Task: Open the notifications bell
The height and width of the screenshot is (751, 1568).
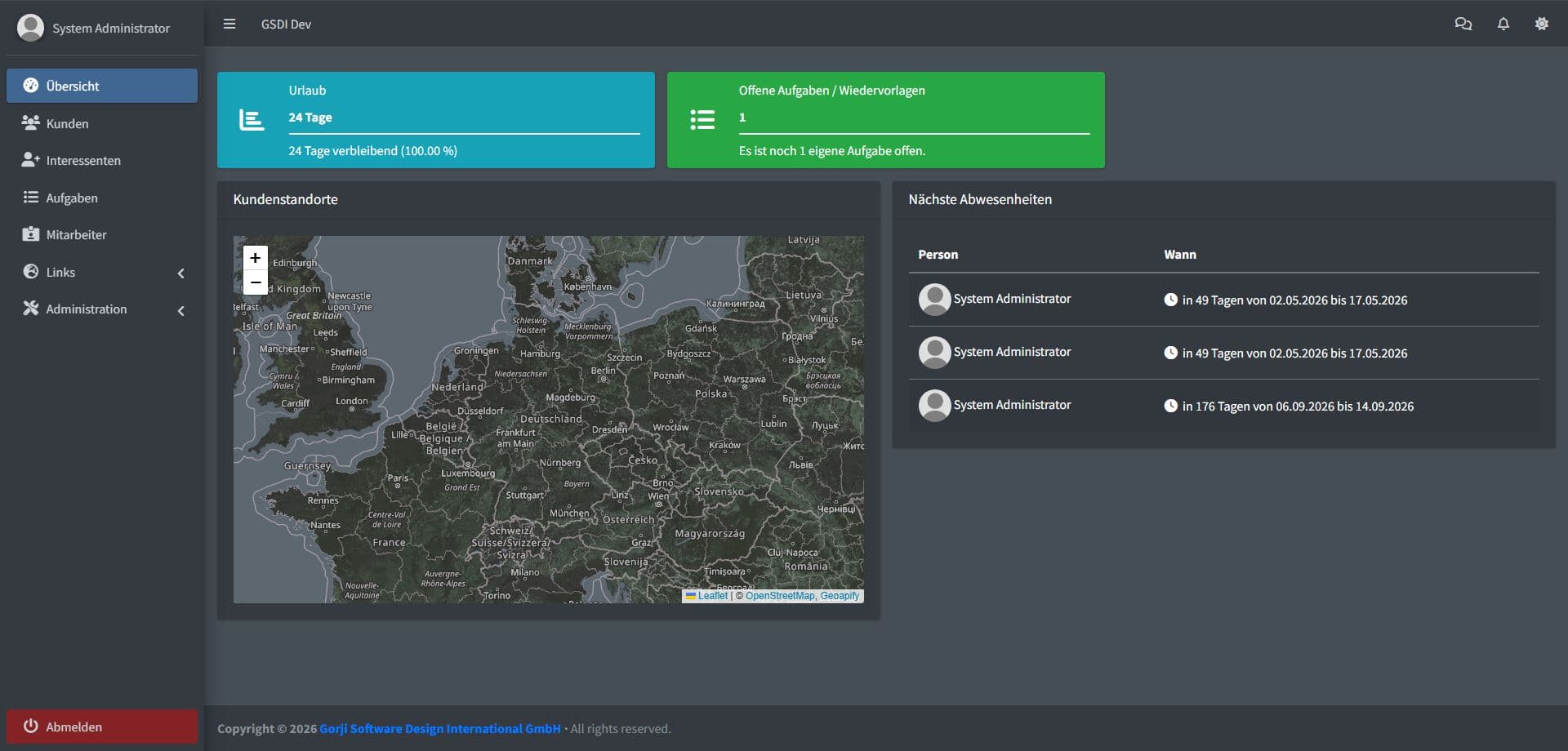Action: (1503, 24)
